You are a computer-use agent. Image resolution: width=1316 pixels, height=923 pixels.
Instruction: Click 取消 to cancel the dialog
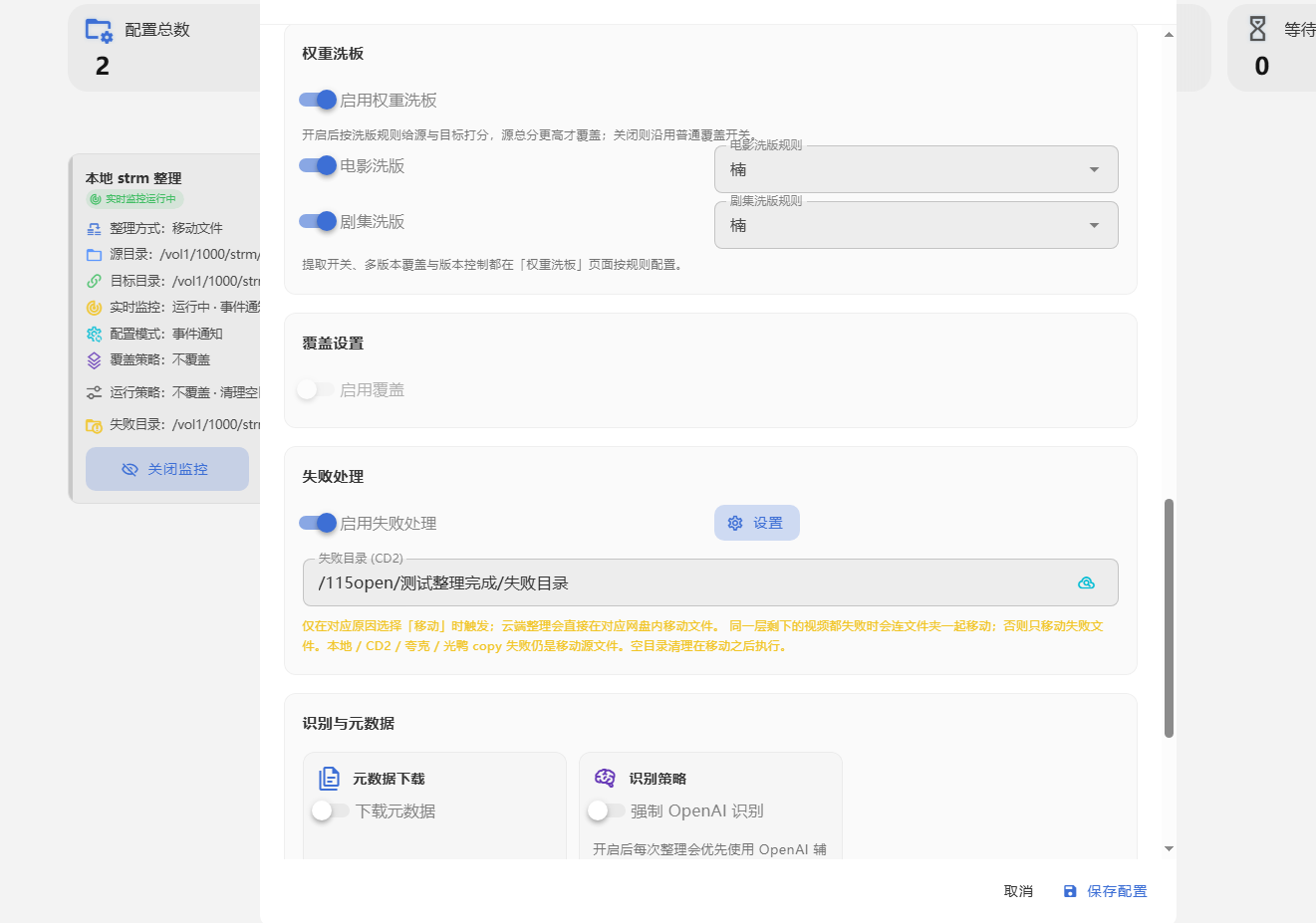(1018, 891)
